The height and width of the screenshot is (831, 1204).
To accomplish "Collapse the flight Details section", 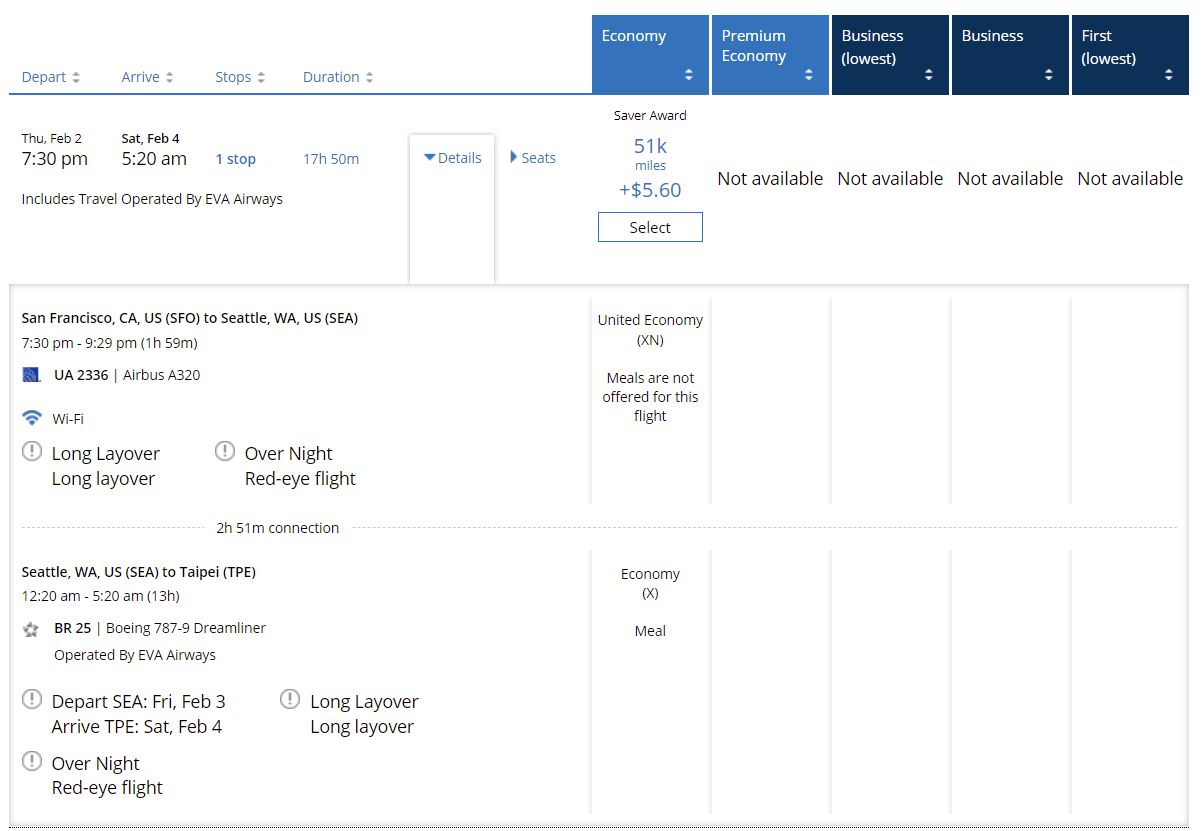I will click(x=452, y=158).
